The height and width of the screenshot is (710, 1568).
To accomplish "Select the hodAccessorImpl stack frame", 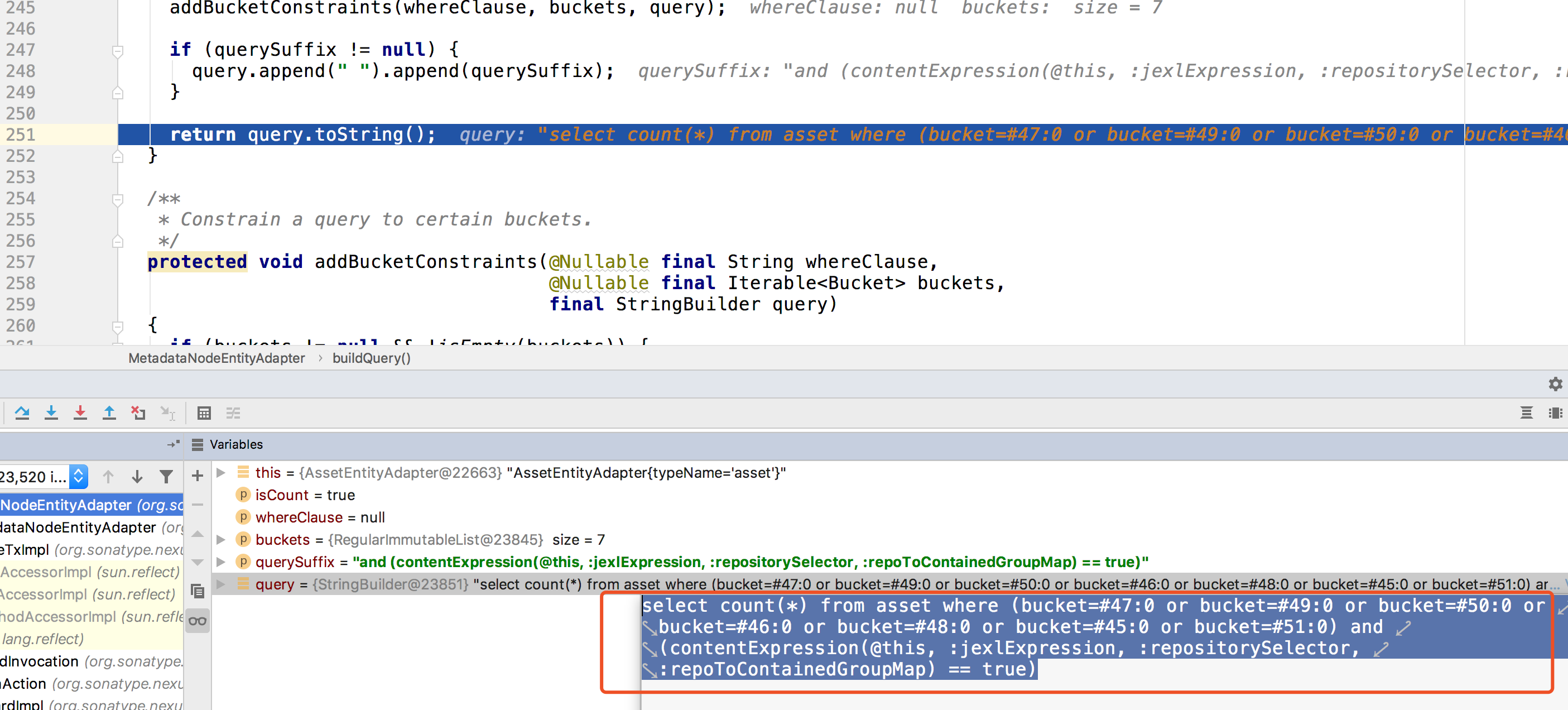I will (92, 616).
